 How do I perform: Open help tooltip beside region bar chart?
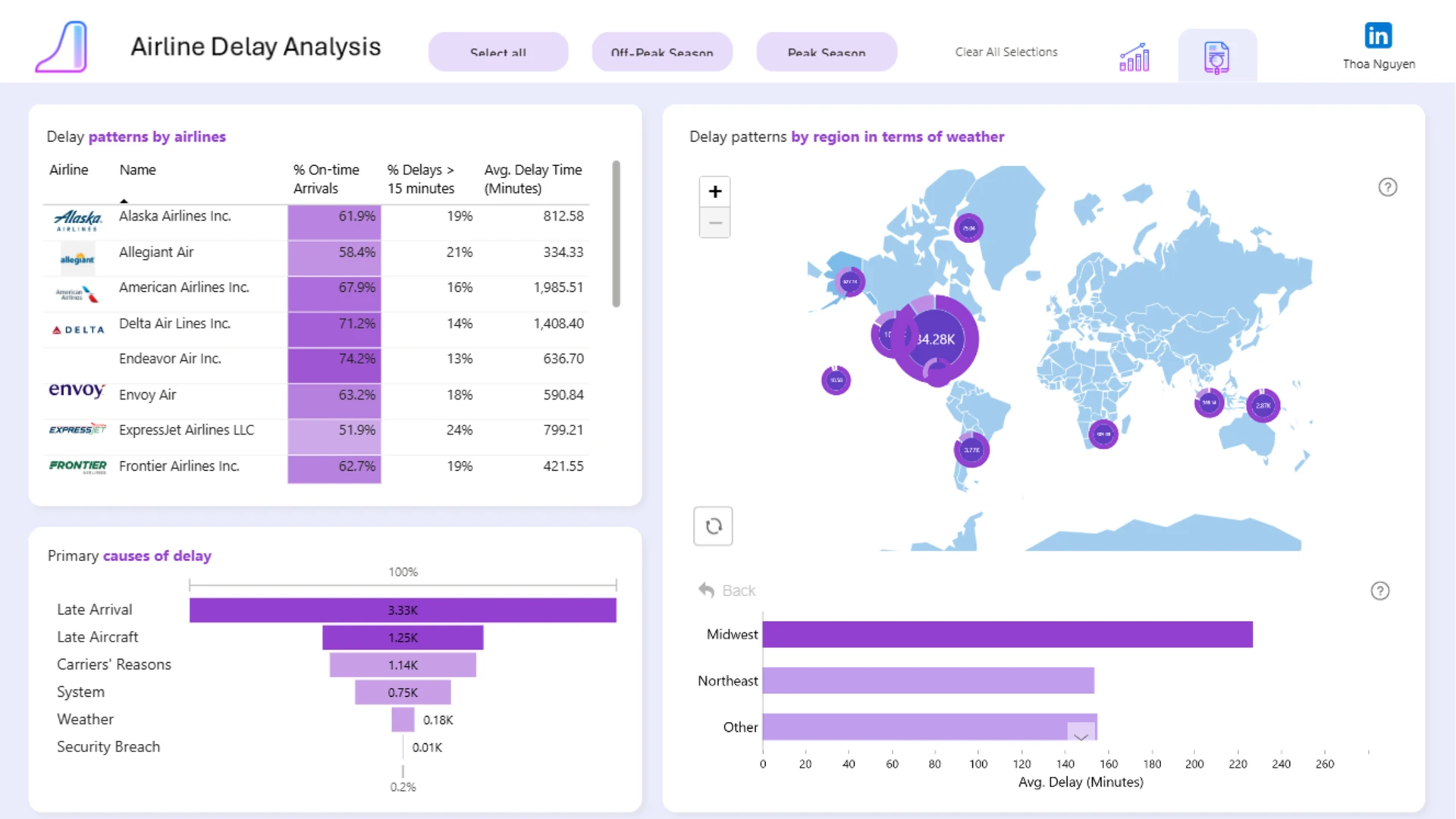click(1379, 591)
